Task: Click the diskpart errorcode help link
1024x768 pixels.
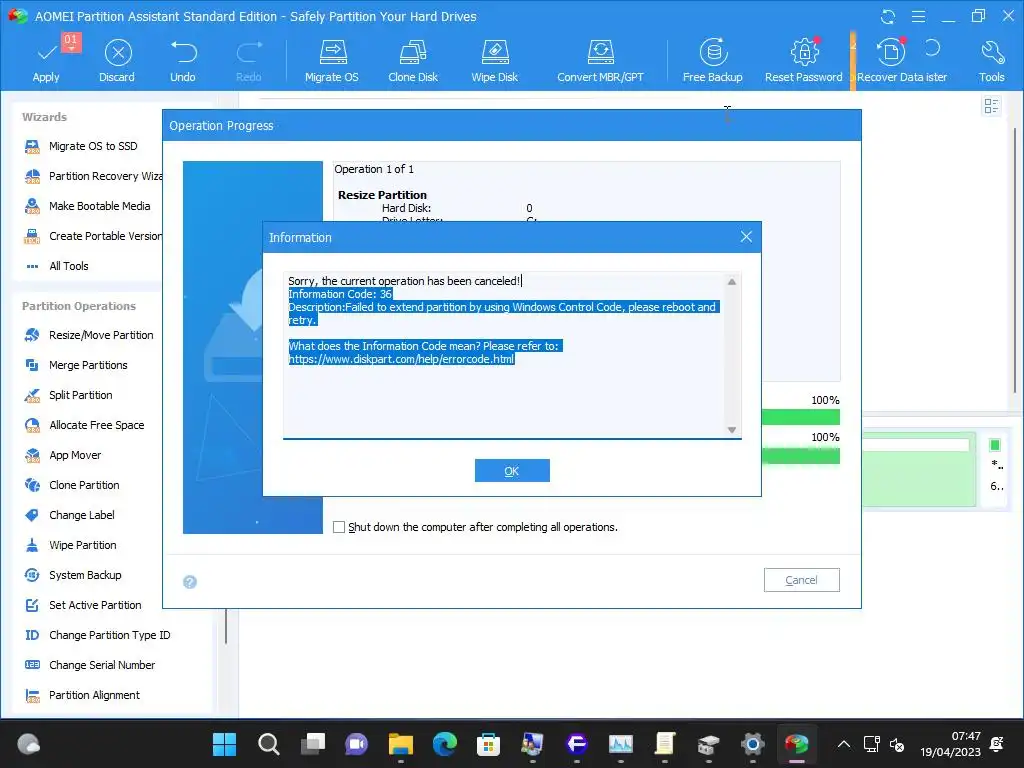Action: tap(402, 359)
